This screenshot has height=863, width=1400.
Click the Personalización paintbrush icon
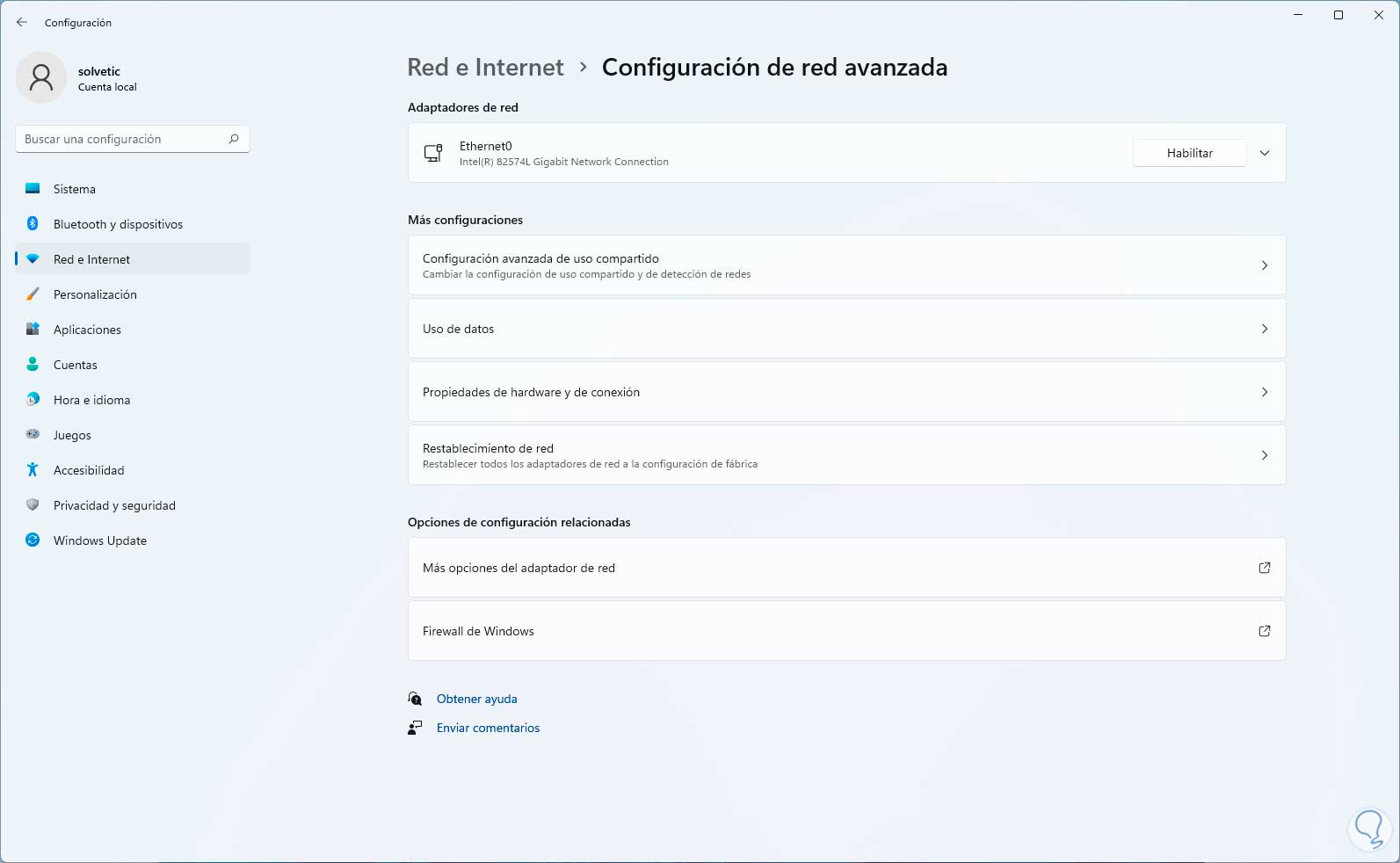pyautogui.click(x=33, y=294)
